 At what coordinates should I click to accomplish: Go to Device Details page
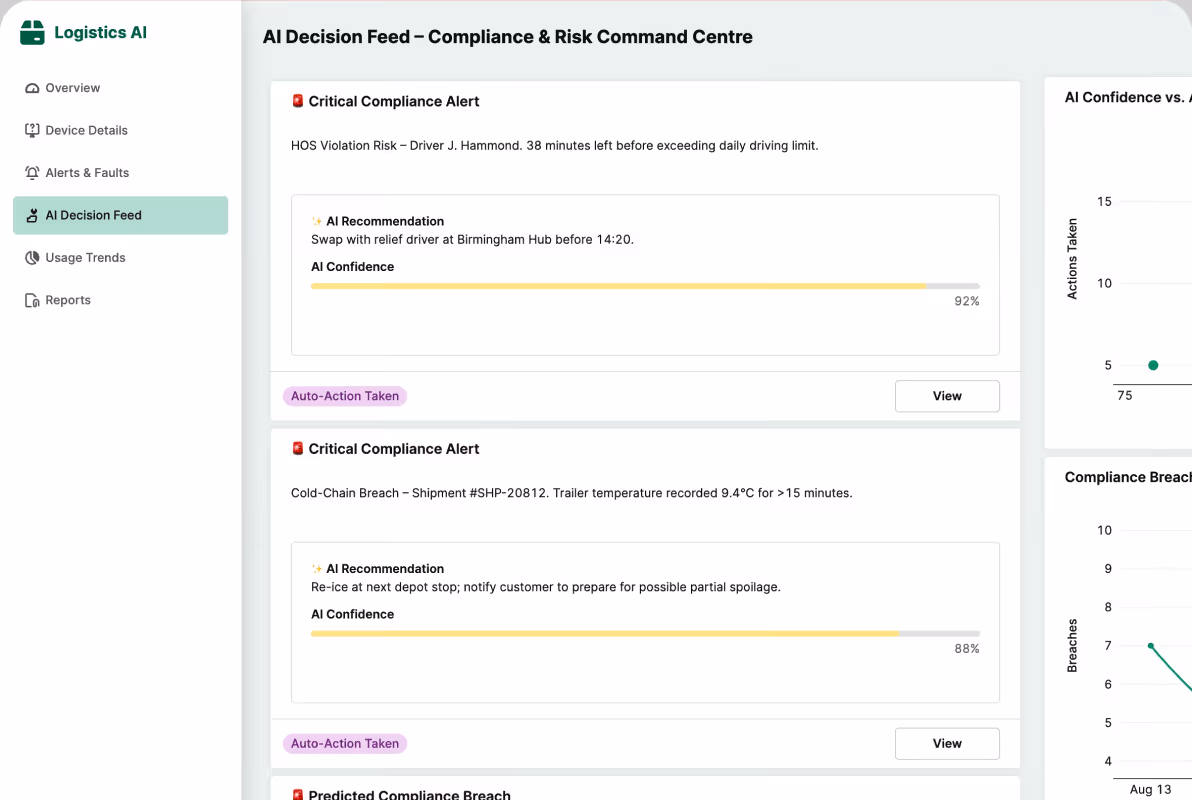click(120, 131)
